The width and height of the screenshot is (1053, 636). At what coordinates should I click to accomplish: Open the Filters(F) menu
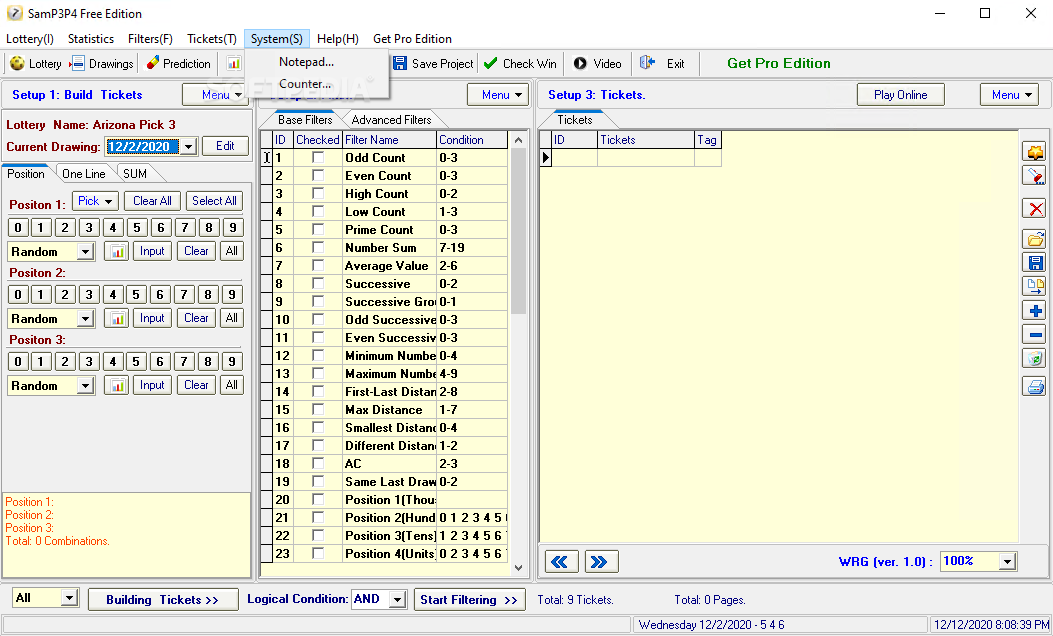point(150,39)
